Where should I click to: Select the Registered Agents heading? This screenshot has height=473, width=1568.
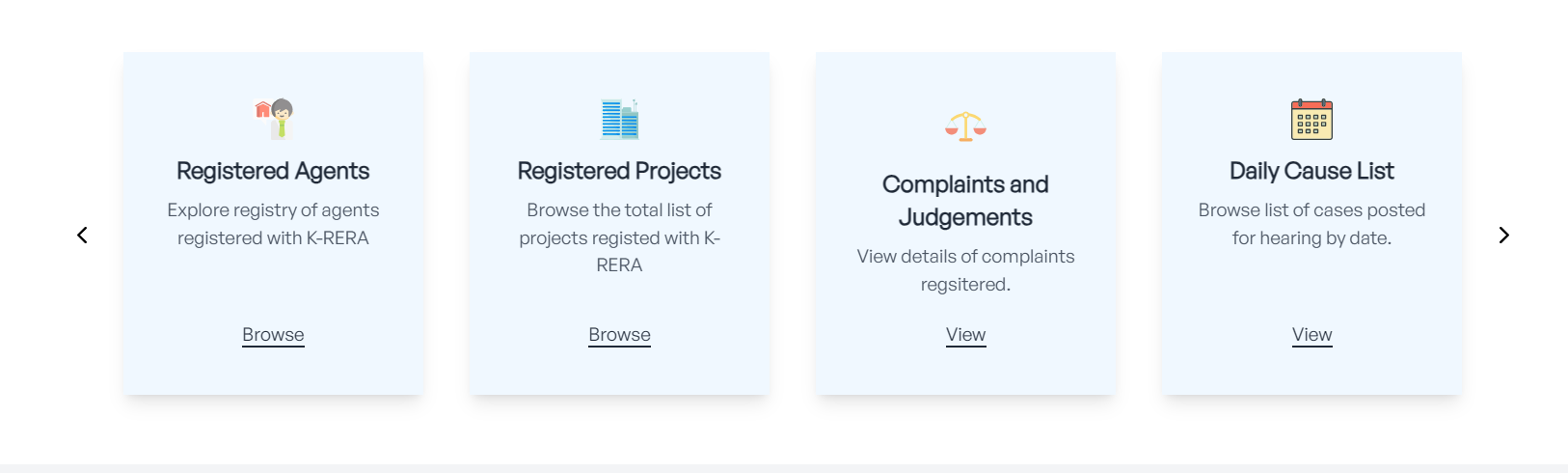coord(273,171)
